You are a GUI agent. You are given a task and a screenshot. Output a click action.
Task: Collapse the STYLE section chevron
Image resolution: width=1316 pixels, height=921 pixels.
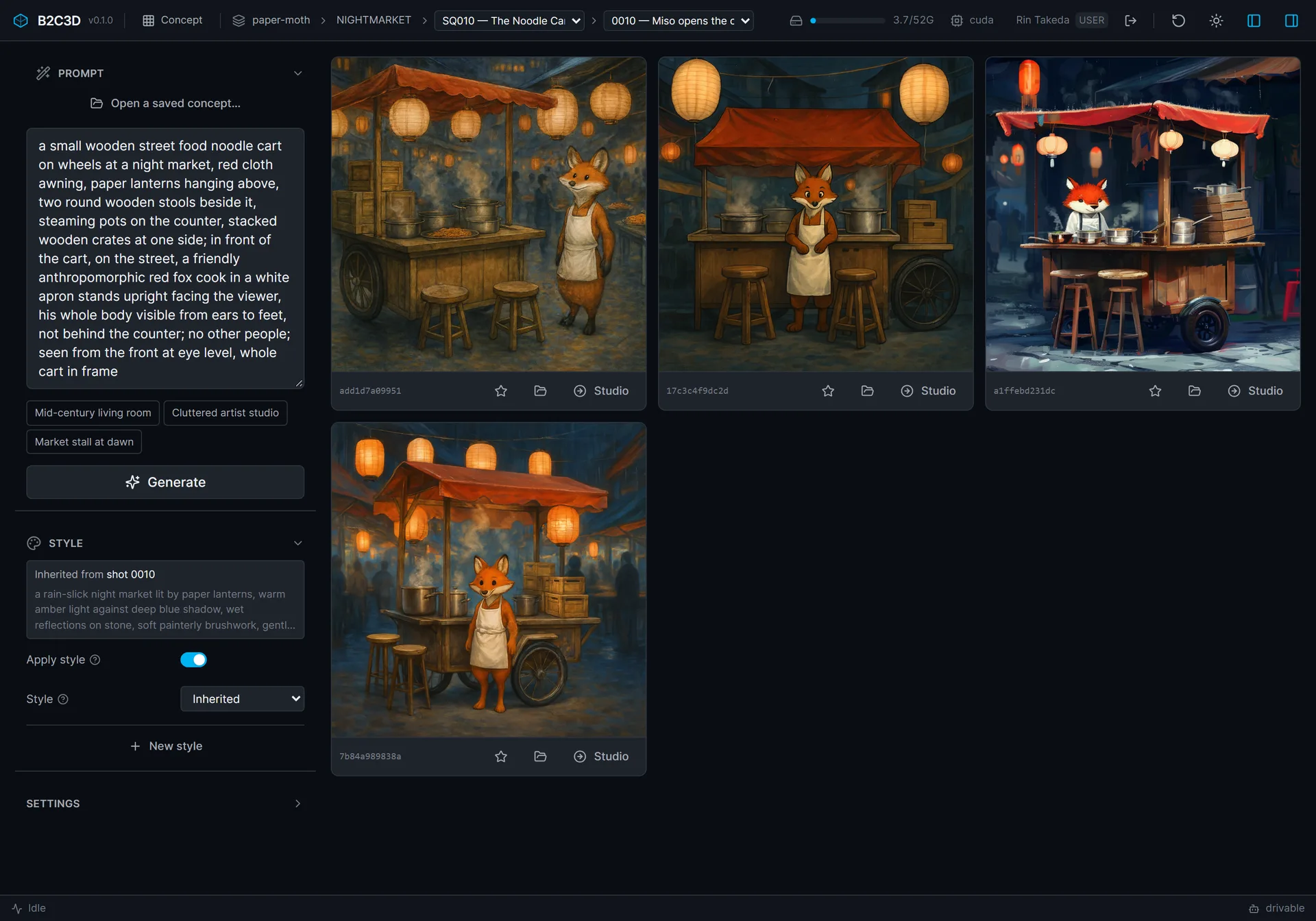point(297,543)
